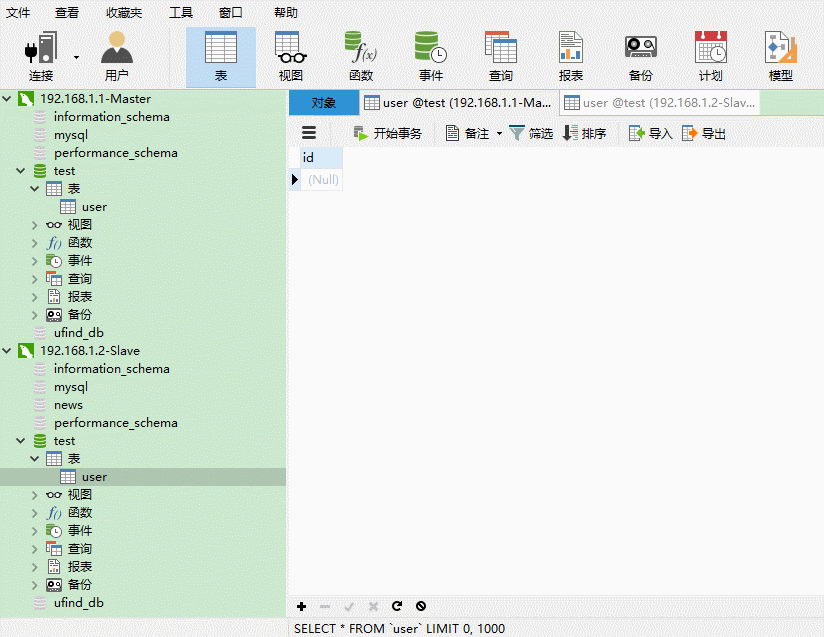Click the 用户 (User) management icon
The image size is (824, 637).
(116, 50)
